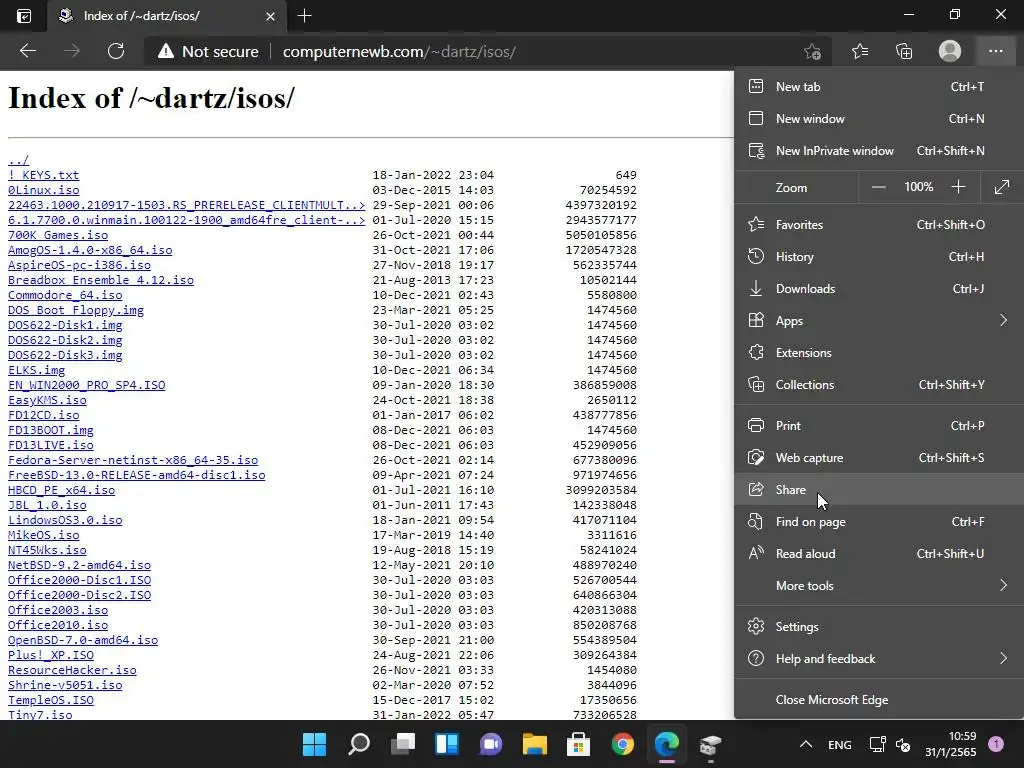The height and width of the screenshot is (768, 1024).
Task: Open the Favorites list toolbar icon
Action: (860, 51)
